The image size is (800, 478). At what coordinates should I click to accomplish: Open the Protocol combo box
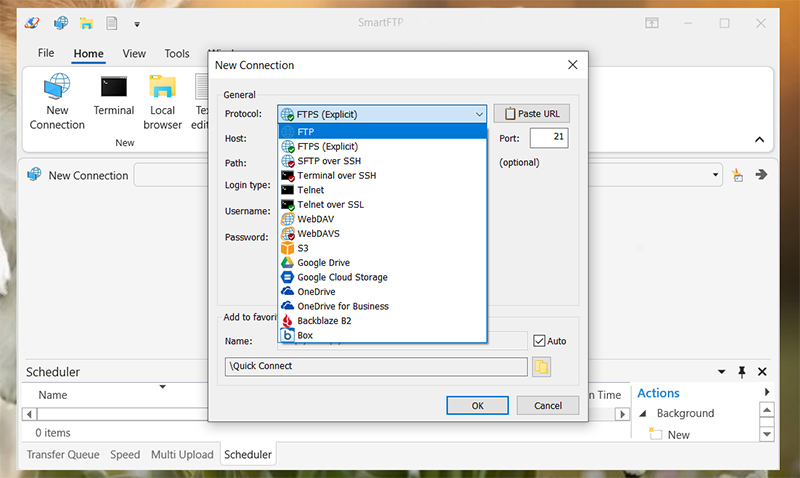coord(382,114)
